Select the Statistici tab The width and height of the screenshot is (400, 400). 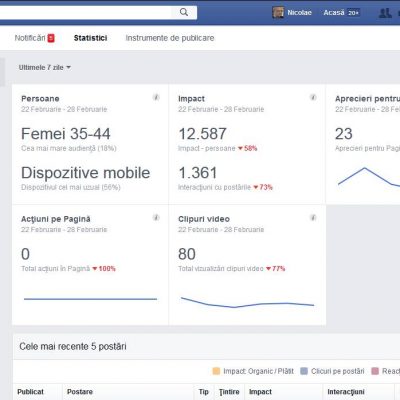[90, 38]
